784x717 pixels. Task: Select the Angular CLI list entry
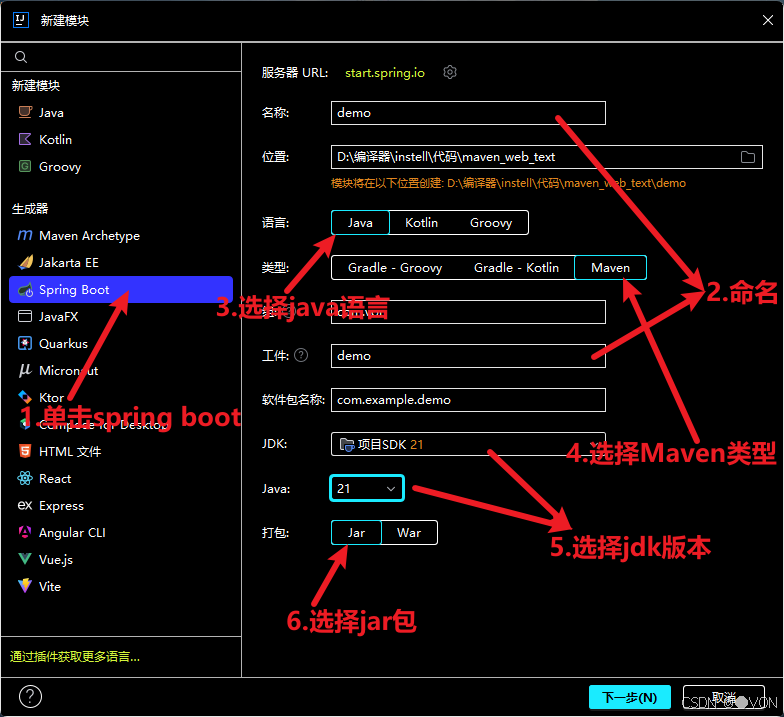(121, 532)
